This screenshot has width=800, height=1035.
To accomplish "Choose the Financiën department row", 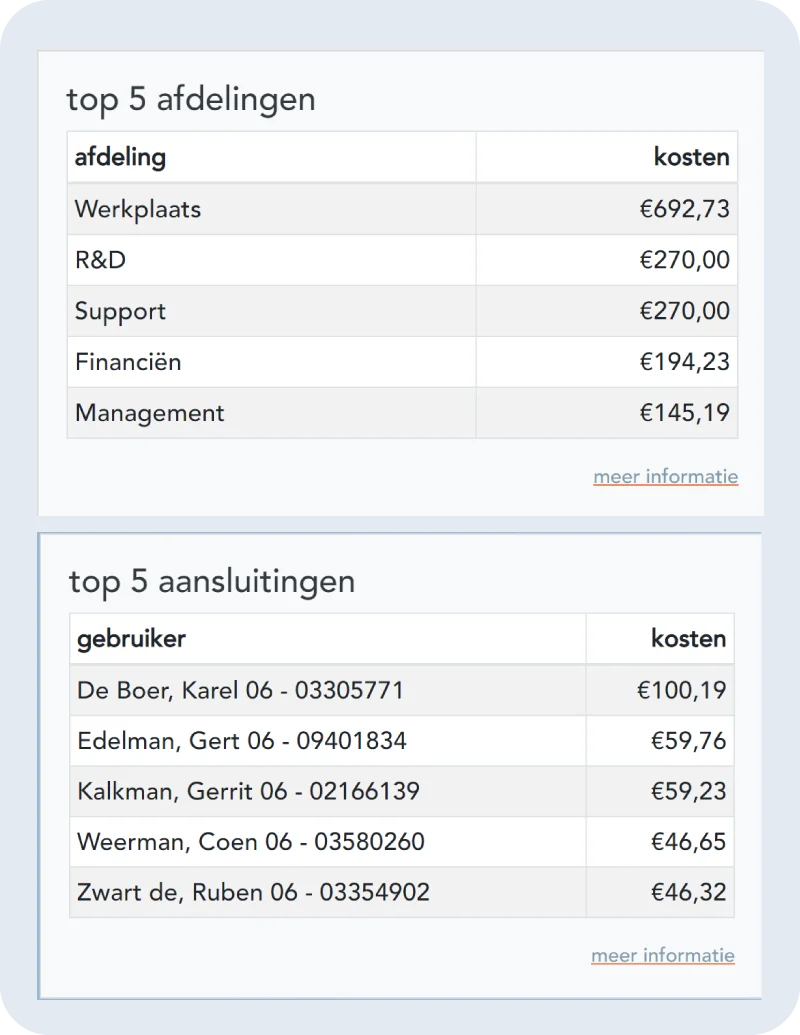I will (x=403, y=362).
